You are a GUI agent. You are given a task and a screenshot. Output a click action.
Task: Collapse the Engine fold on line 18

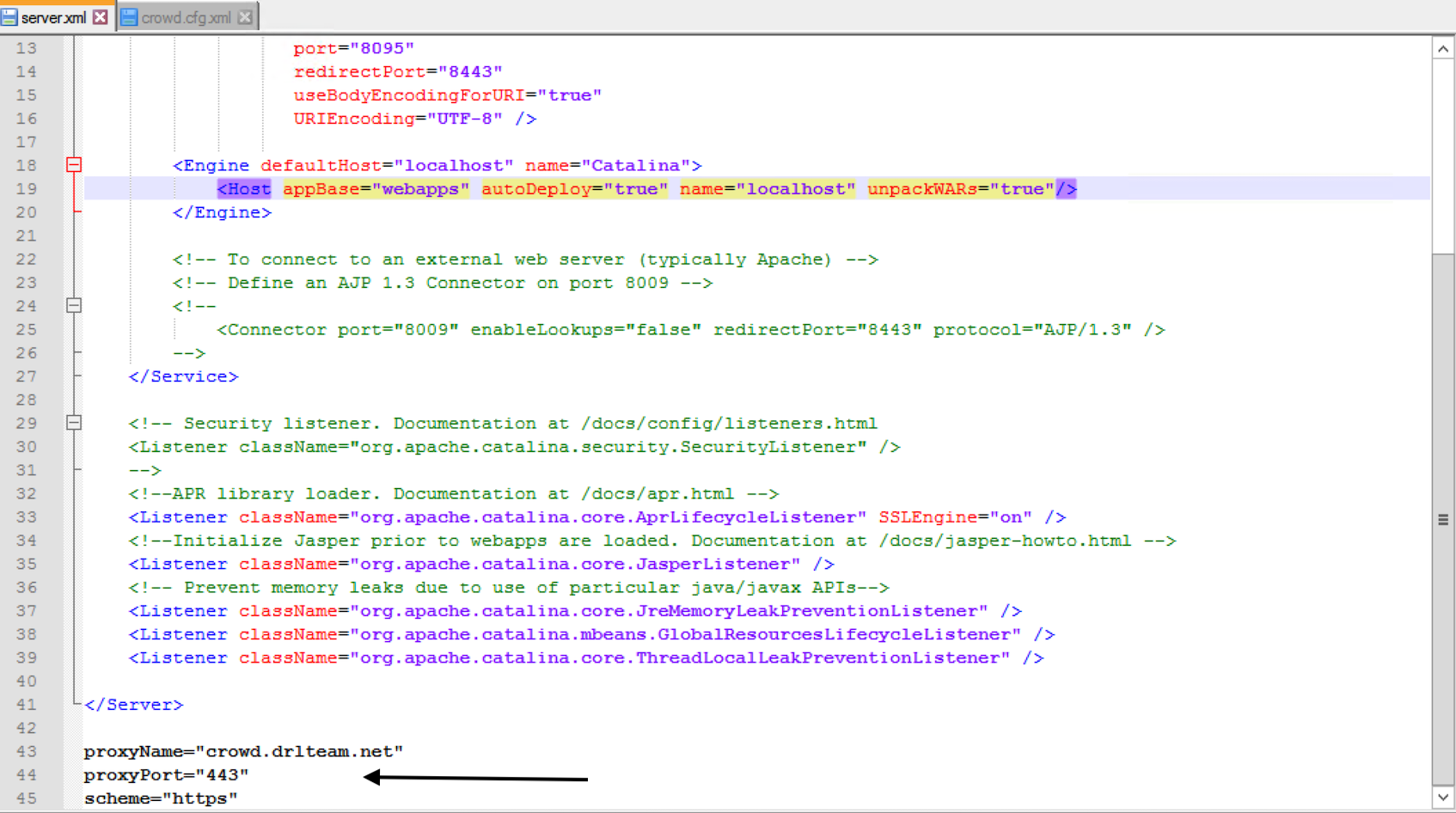pyautogui.click(x=74, y=165)
